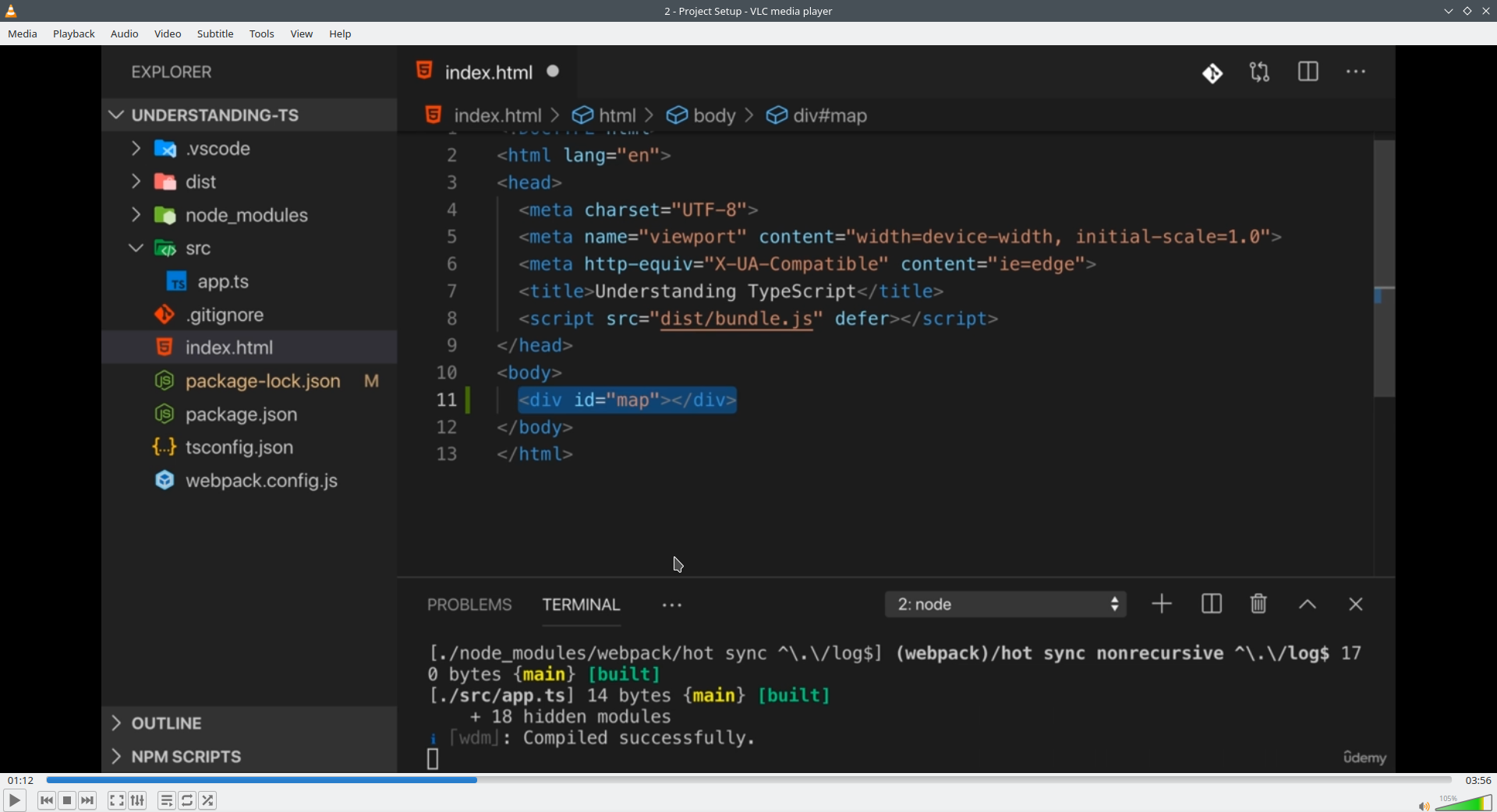Close the terminal panel with X
Image resolution: width=1497 pixels, height=812 pixels.
point(1356,605)
